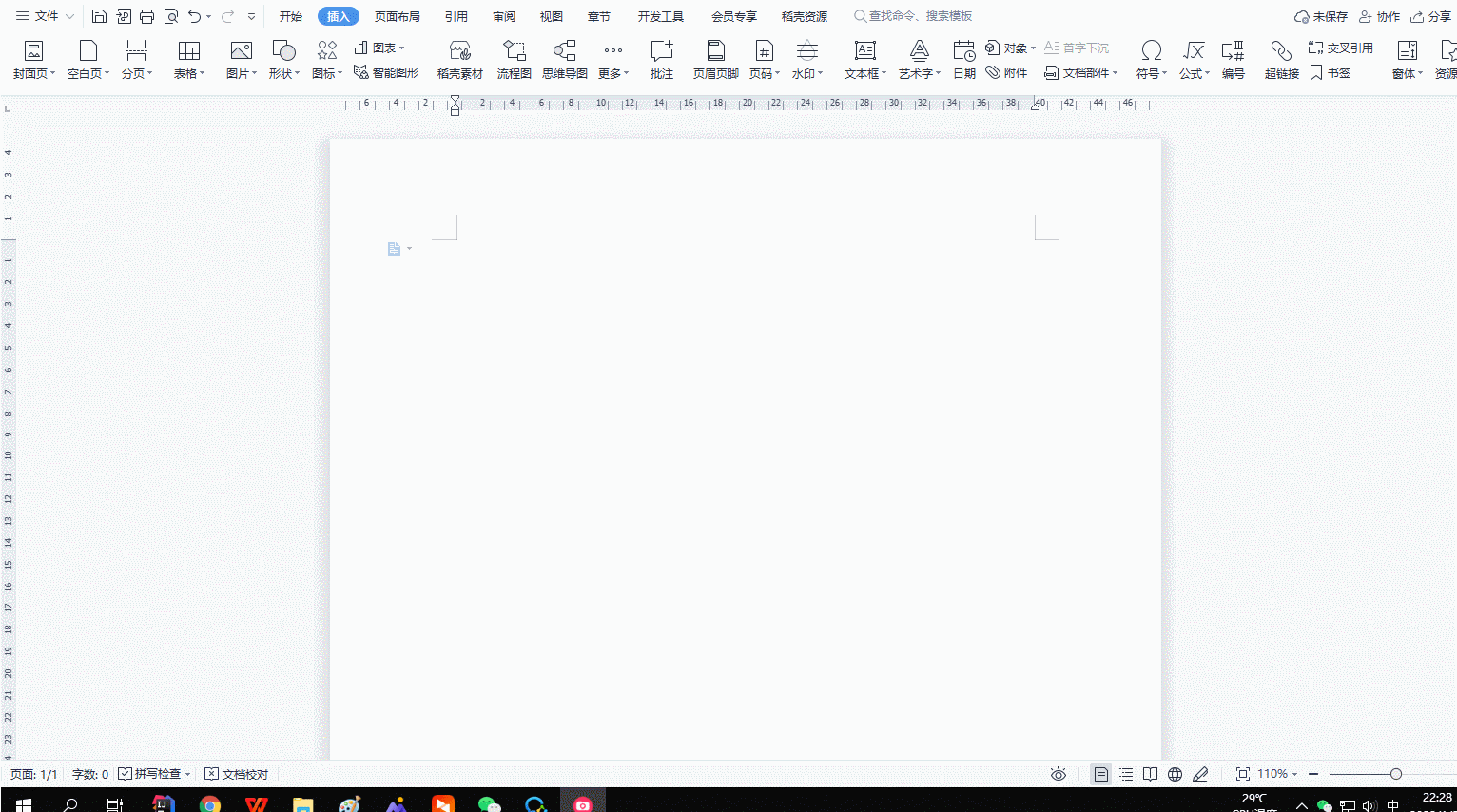Open the Page Layout (页面布局) tab
Screen dimensions: 1457x812
point(398,16)
